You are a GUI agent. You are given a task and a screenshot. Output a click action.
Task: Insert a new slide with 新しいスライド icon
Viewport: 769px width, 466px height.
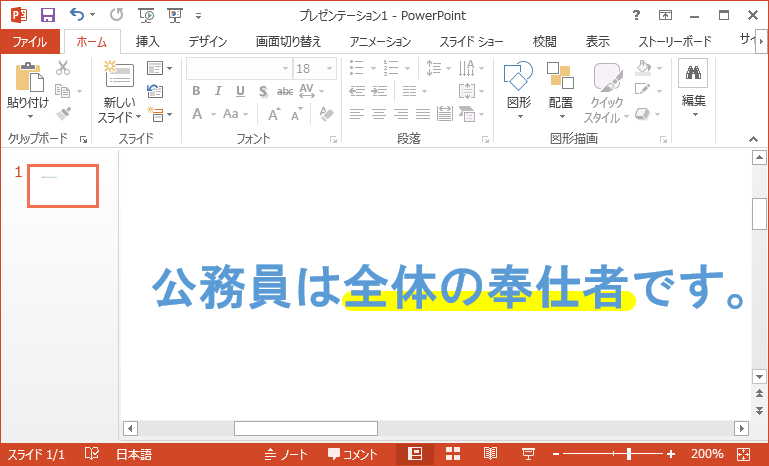coord(119,74)
